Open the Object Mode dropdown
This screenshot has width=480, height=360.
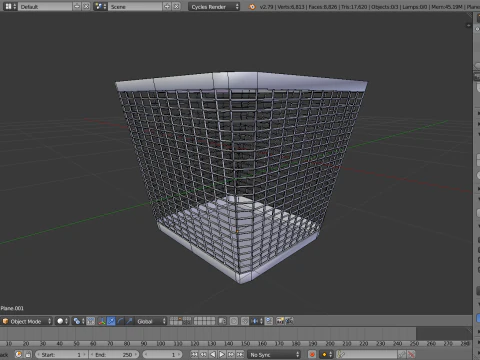pos(27,321)
